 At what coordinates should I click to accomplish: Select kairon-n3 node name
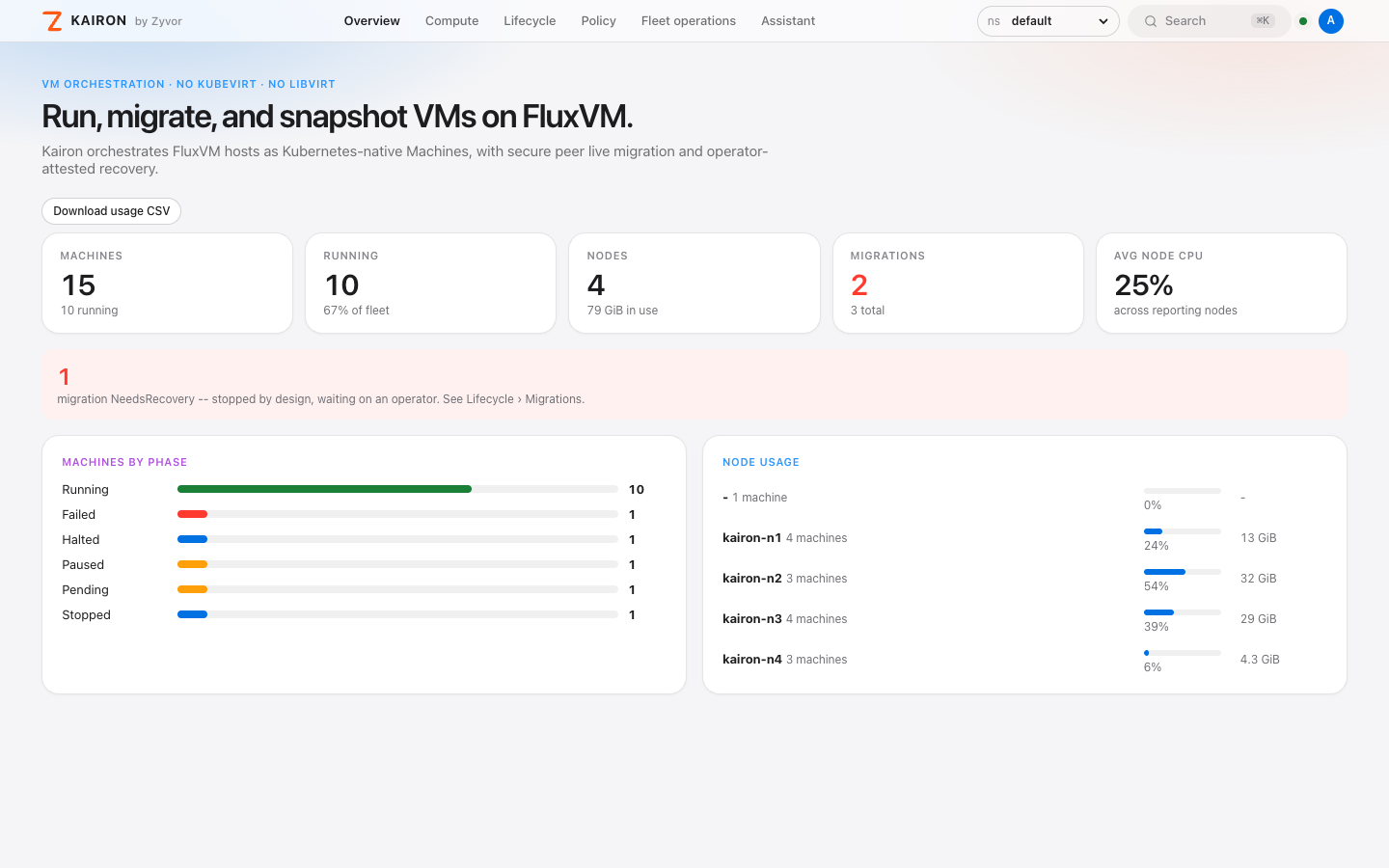click(751, 619)
